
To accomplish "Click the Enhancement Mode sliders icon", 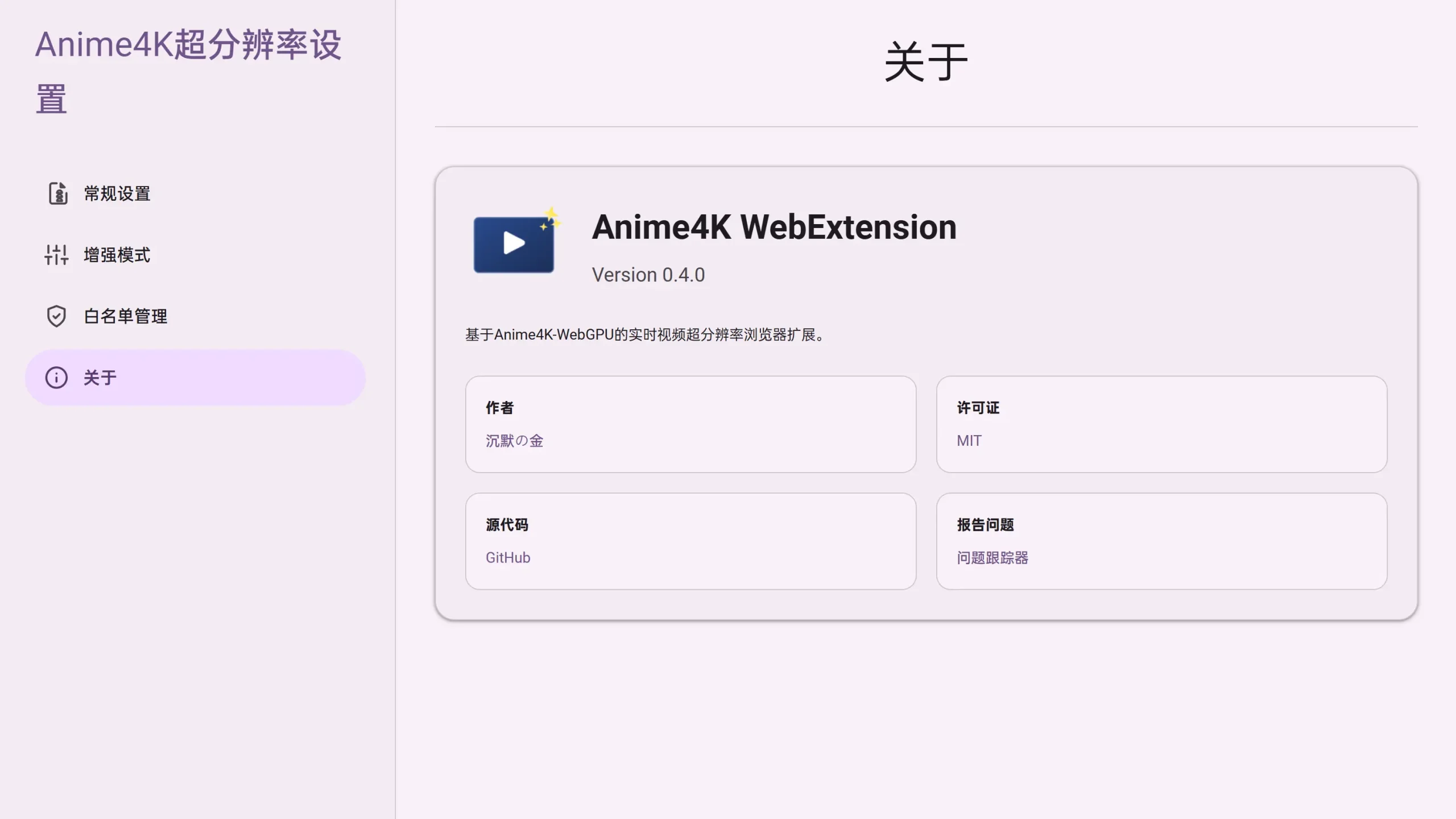I will click(56, 255).
